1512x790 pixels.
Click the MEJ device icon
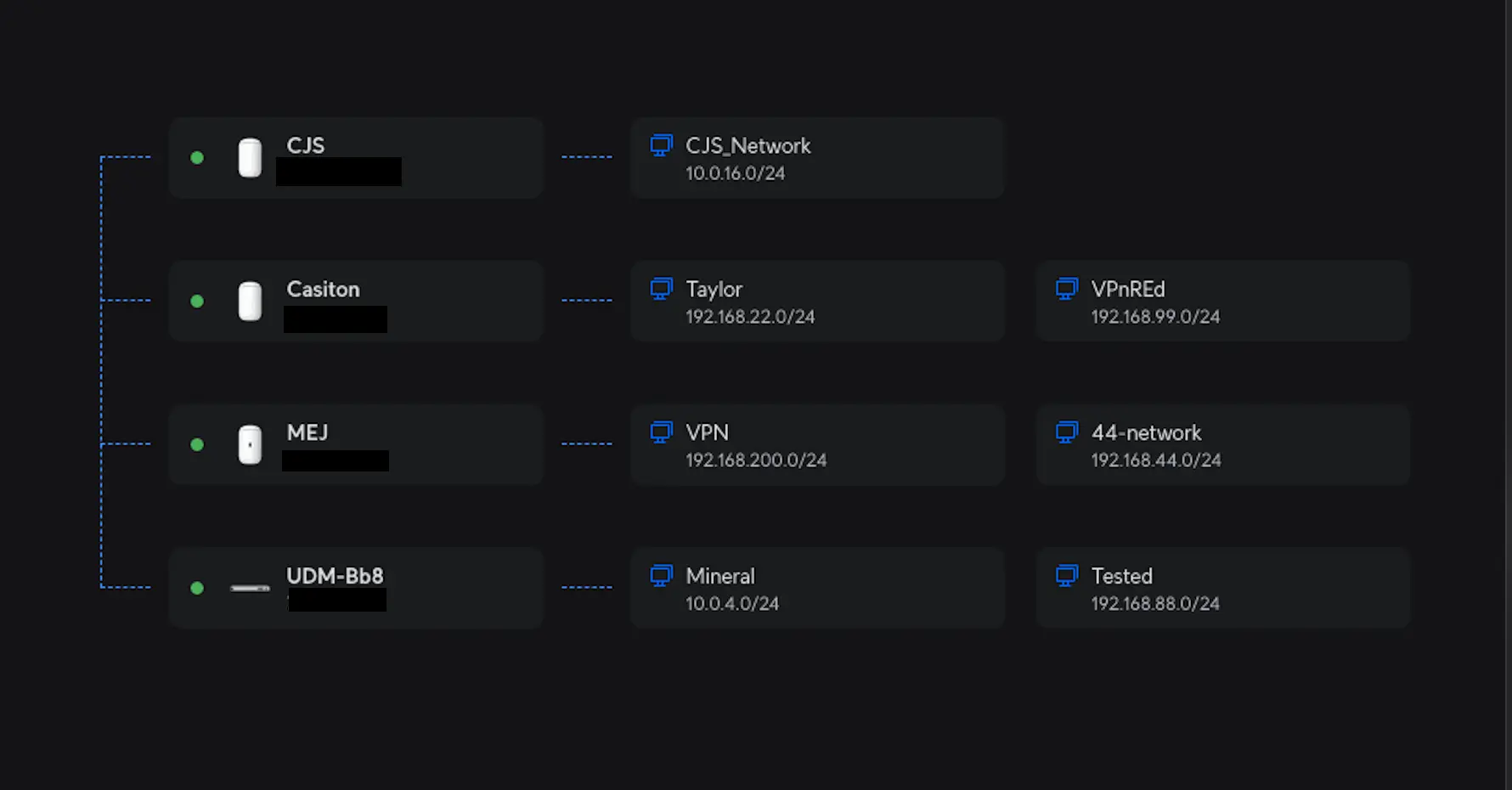(250, 445)
